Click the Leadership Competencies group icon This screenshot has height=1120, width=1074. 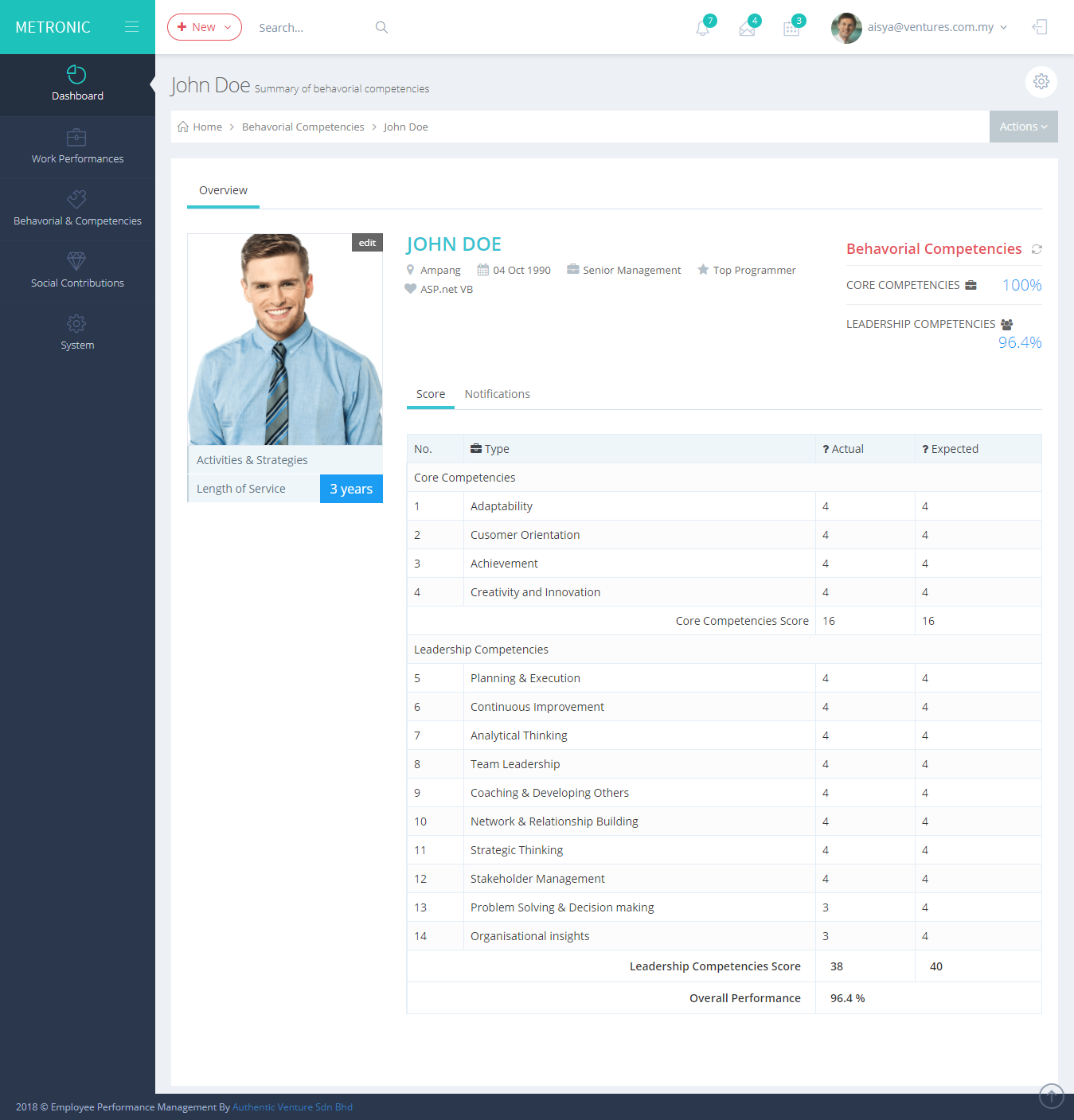tap(1006, 324)
